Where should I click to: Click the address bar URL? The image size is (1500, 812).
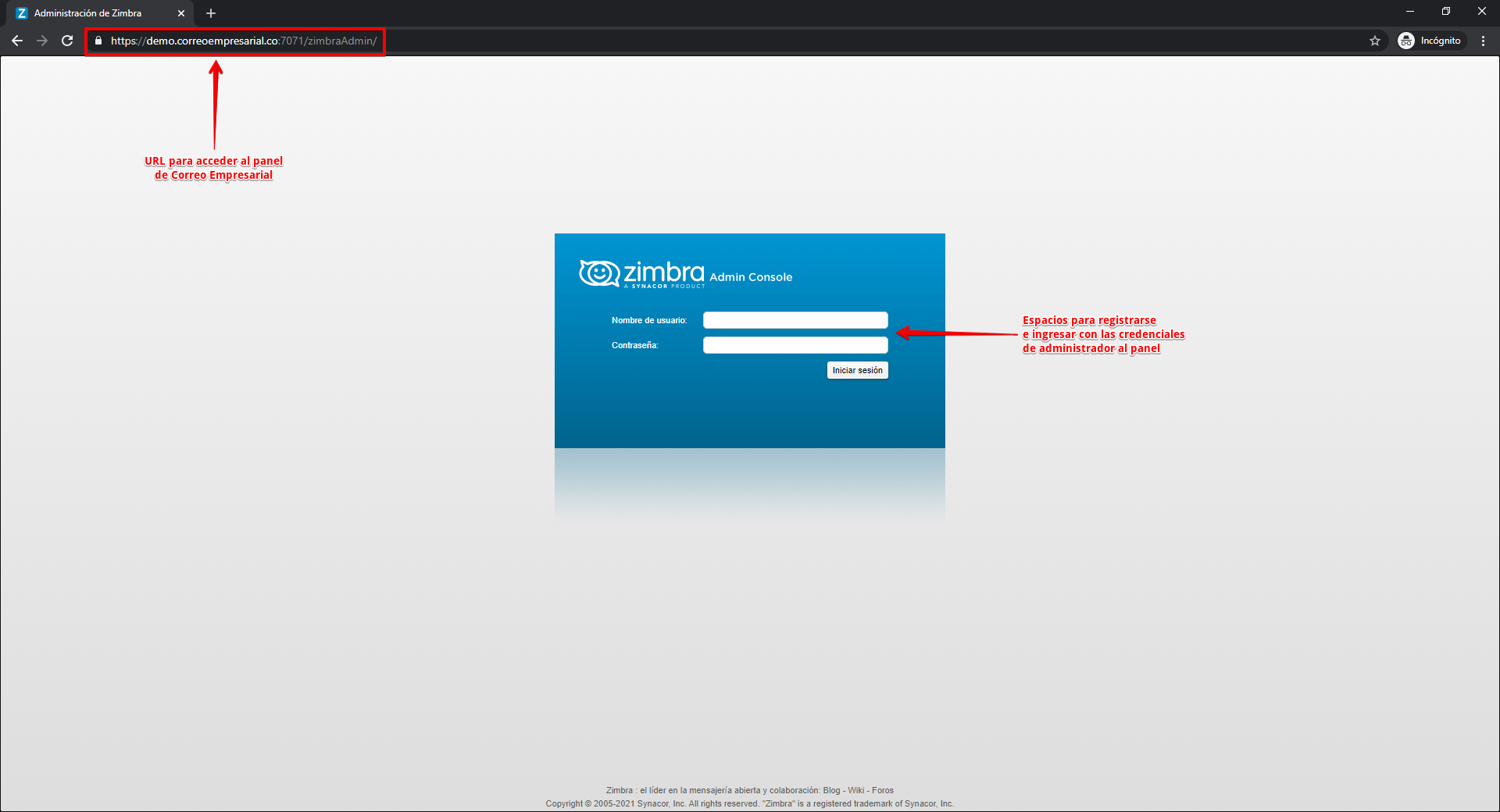click(244, 41)
